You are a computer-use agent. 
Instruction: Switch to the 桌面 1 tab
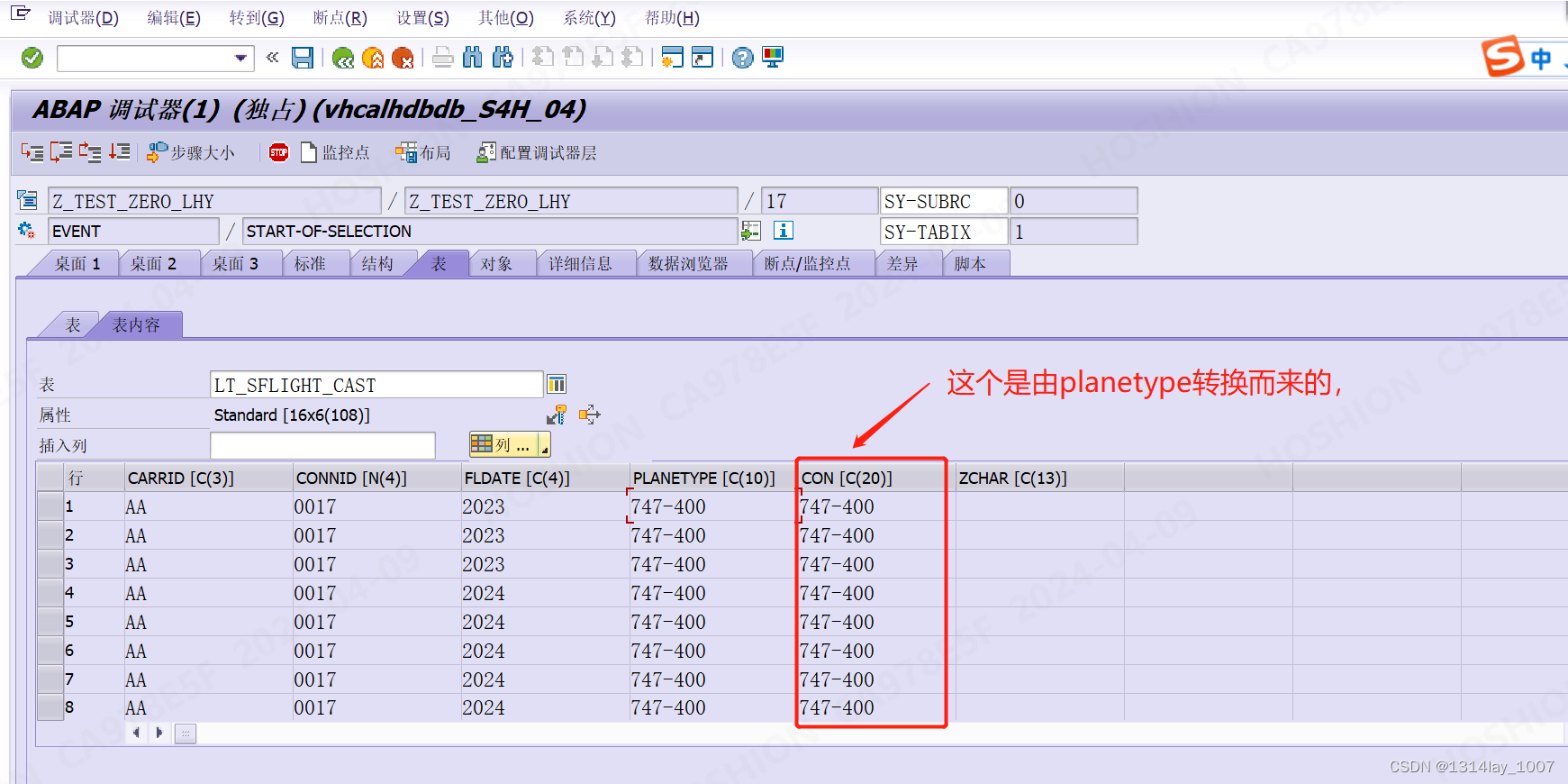pyautogui.click(x=77, y=263)
